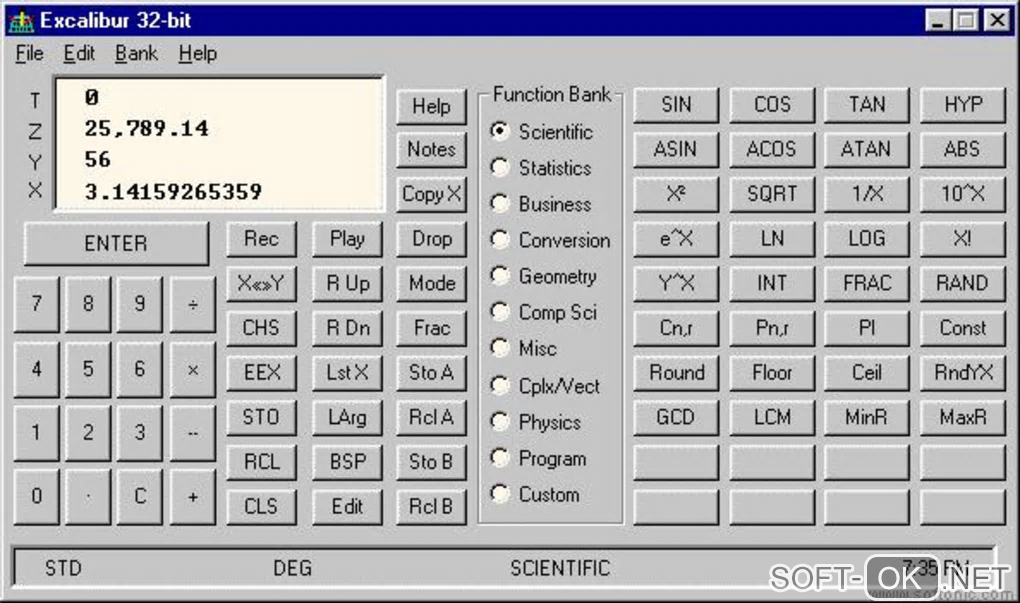Select the Statistics function bank
This screenshot has width=1020, height=603.
541,168
